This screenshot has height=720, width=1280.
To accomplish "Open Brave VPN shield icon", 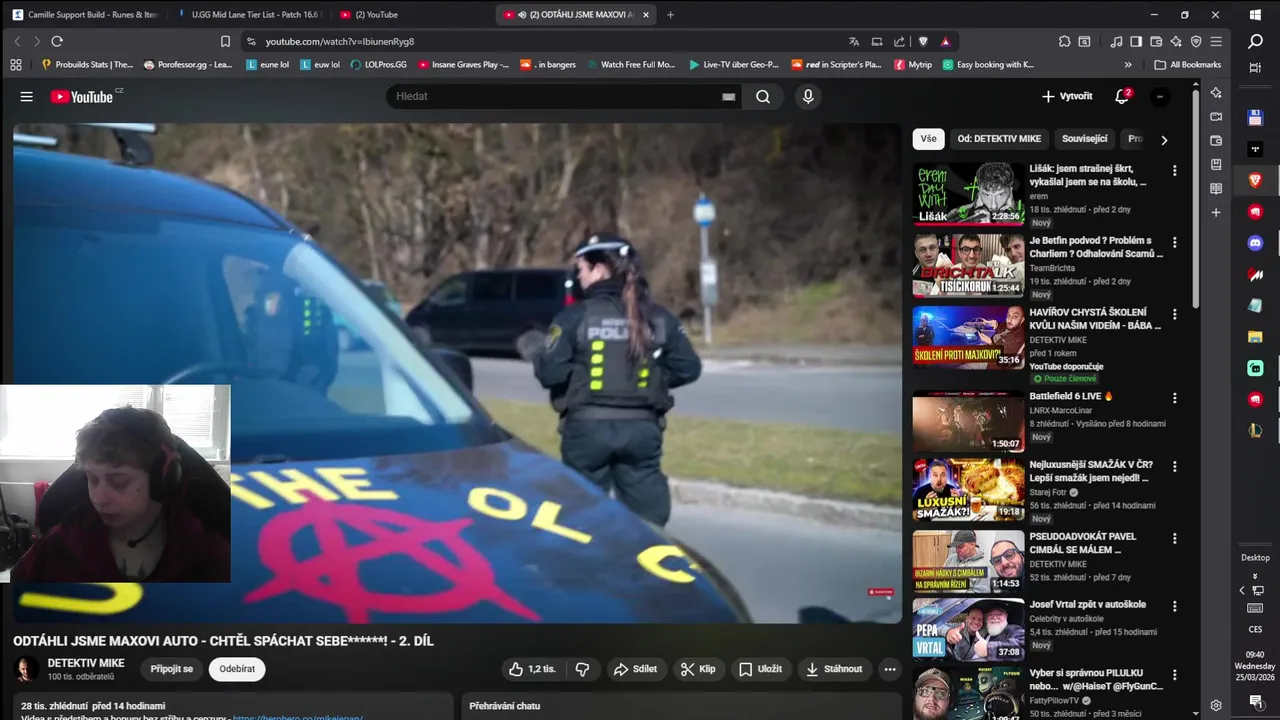I will click(1196, 41).
